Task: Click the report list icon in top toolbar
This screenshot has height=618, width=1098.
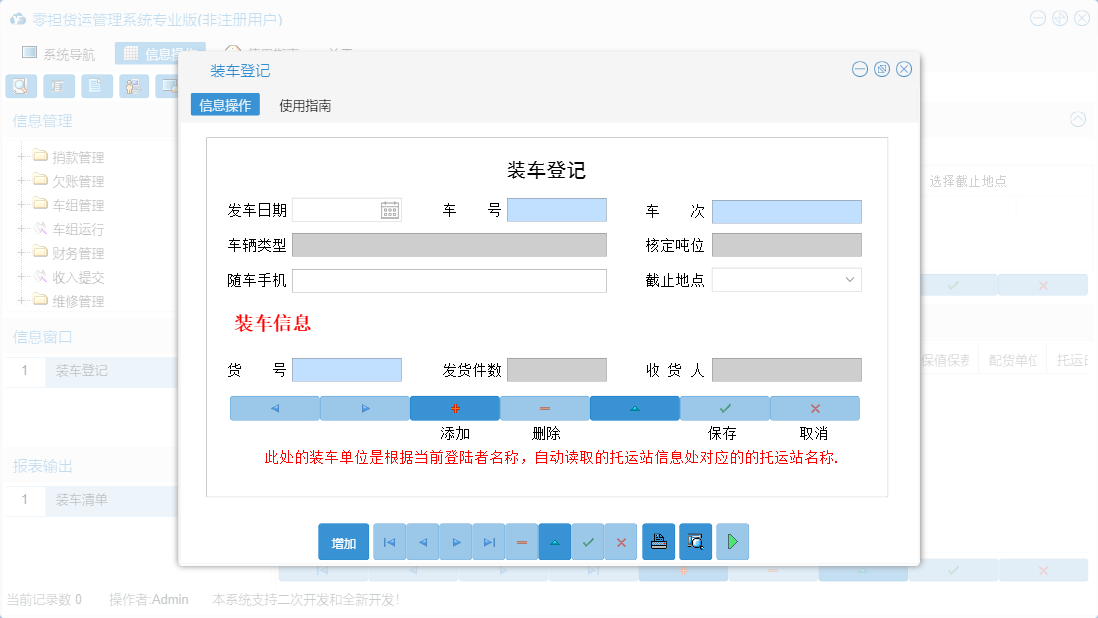Action: coord(59,86)
